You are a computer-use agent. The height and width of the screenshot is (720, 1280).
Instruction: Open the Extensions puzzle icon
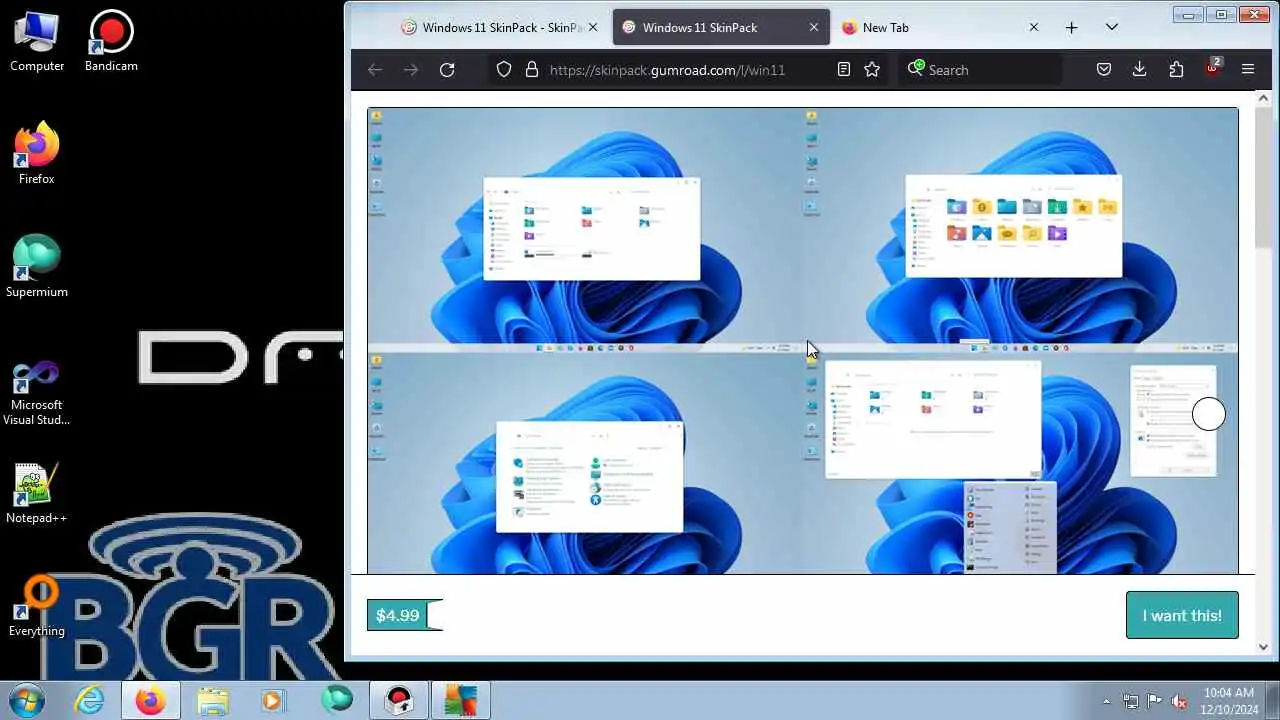1176,70
